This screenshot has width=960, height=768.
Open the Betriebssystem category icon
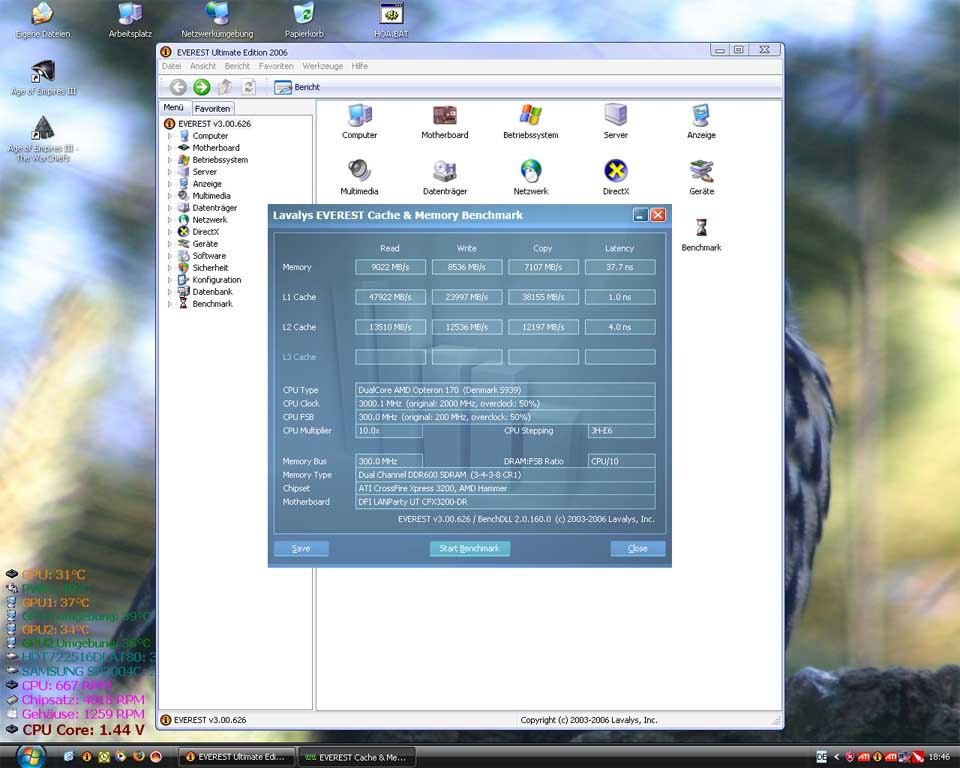(530, 121)
